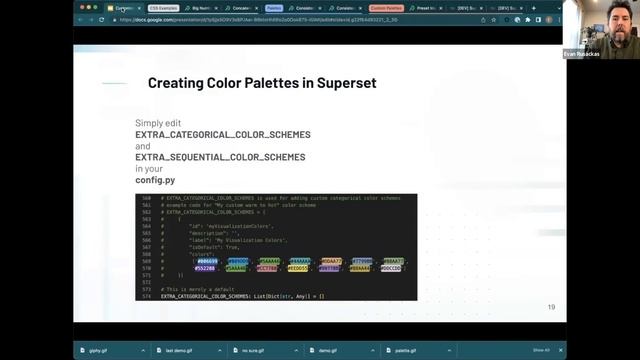The height and width of the screenshot is (360, 640).
Task: Expand options arrow for last demo.gif download
Action: 220,350
